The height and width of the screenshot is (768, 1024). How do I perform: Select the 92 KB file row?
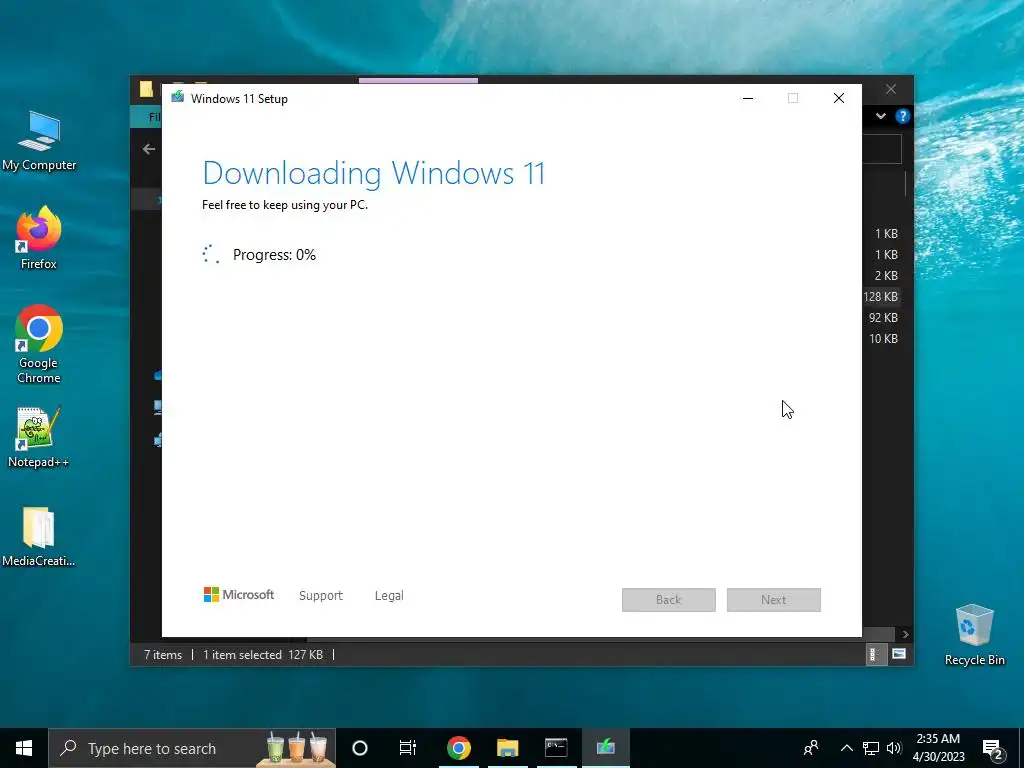883,317
